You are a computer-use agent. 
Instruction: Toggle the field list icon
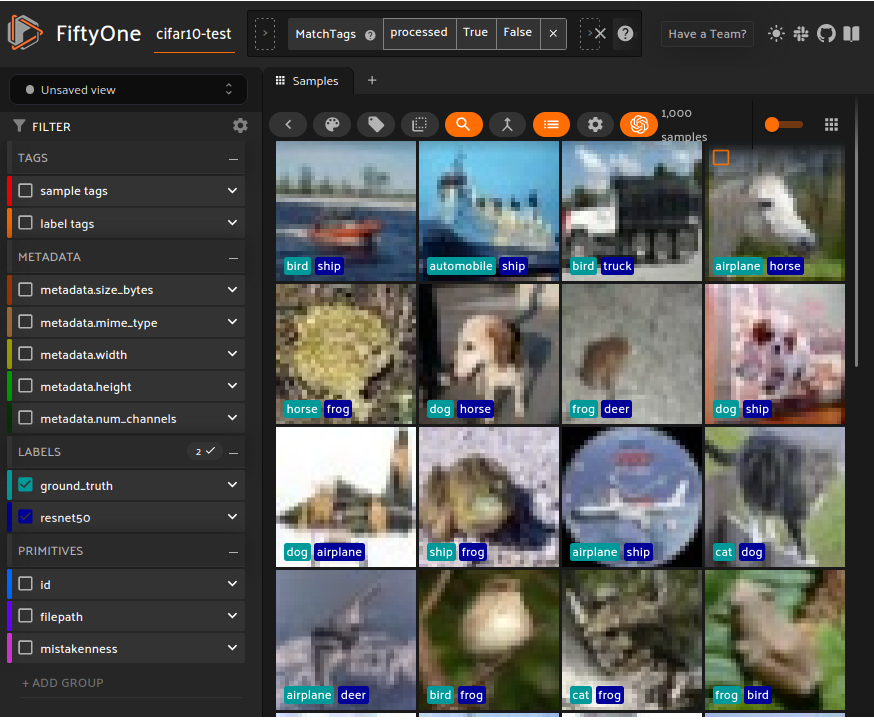551,125
